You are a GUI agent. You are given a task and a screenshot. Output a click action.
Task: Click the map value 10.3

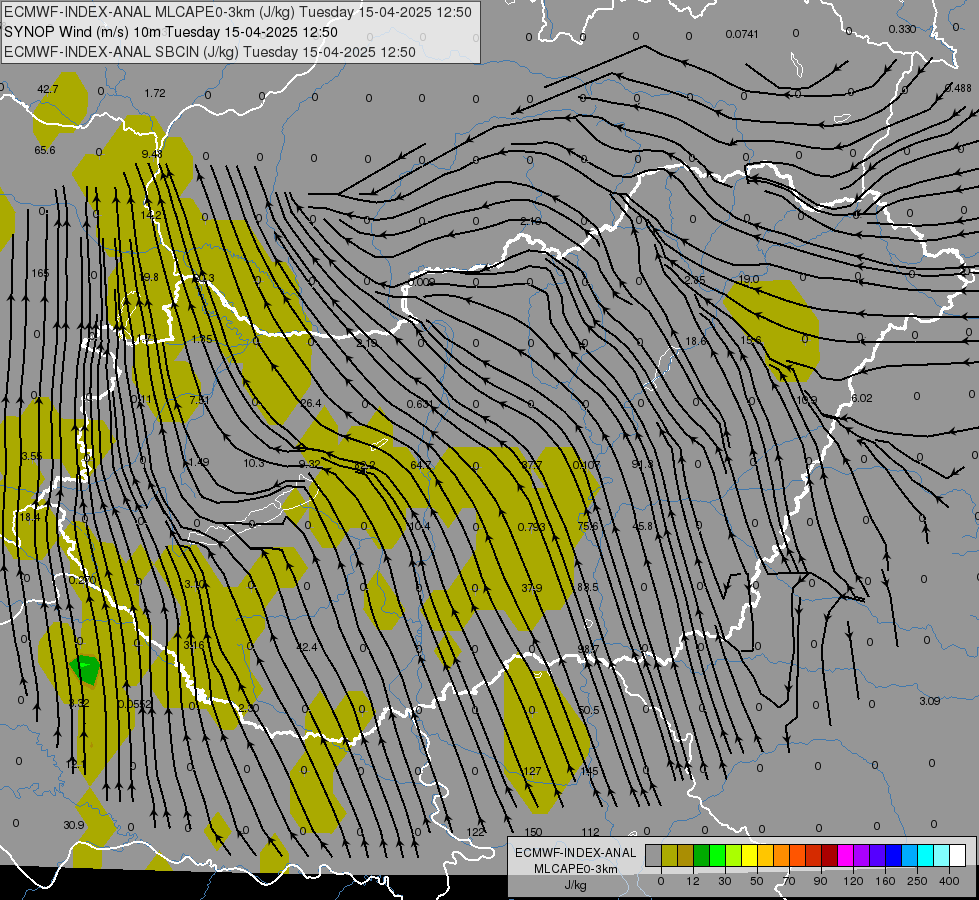point(254,463)
